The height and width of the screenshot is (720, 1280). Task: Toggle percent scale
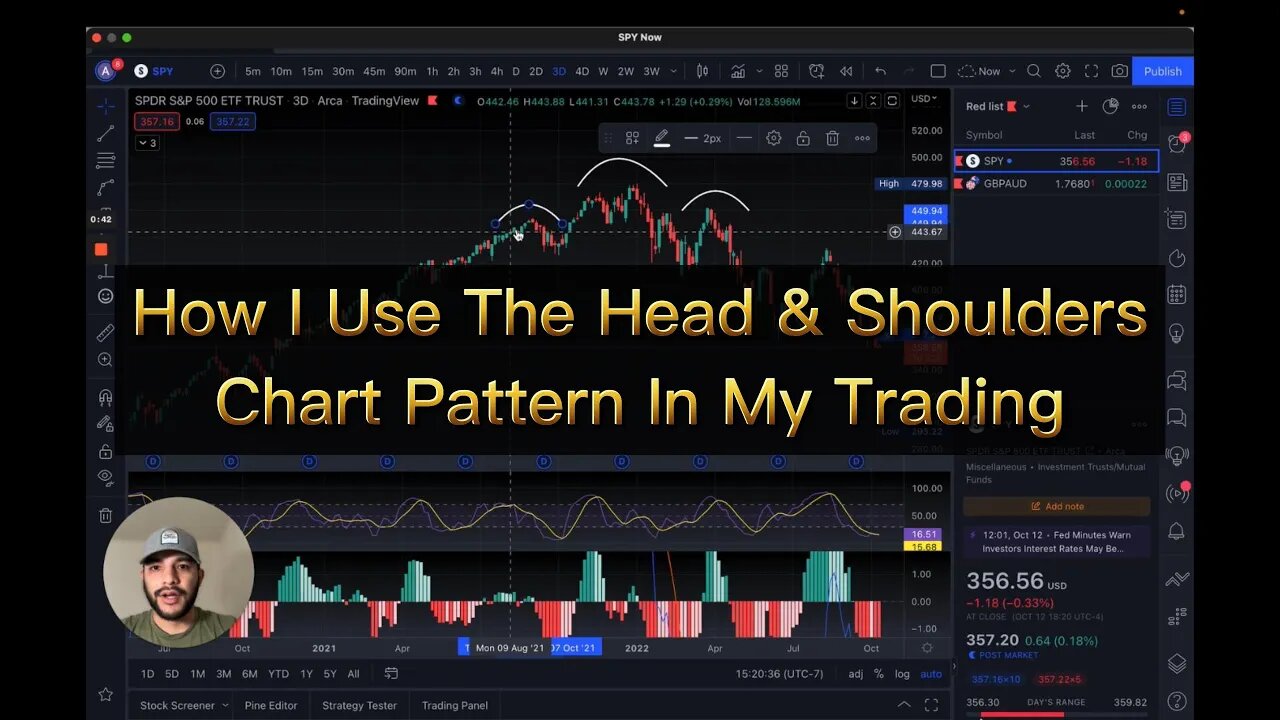(879, 674)
